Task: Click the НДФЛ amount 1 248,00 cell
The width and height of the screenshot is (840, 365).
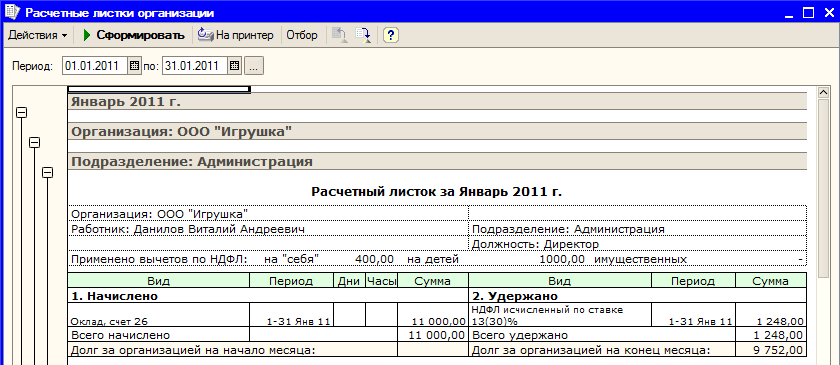Action: click(771, 316)
